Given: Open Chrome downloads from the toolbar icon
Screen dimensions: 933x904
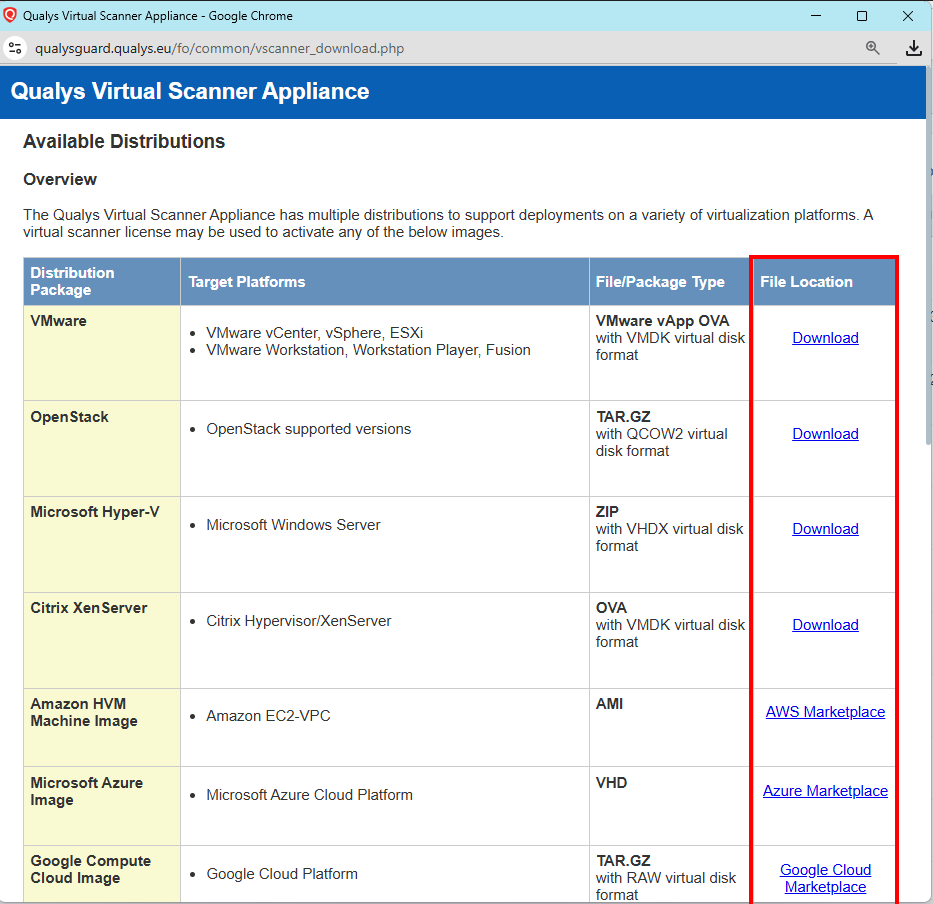Looking at the screenshot, I should 913,47.
